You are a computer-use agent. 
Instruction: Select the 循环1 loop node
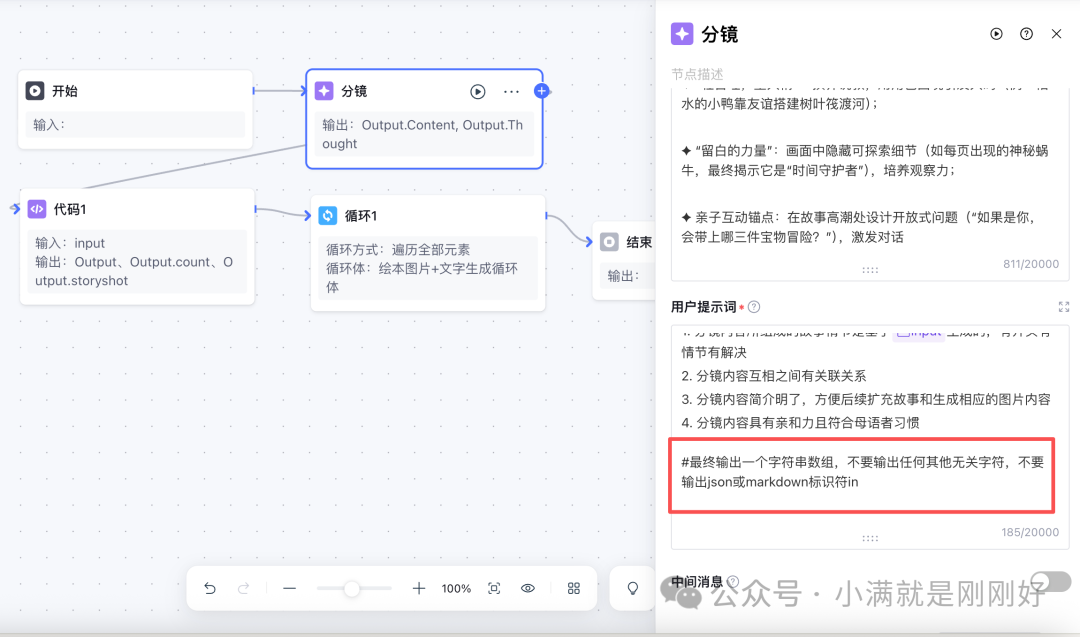tap(428, 253)
